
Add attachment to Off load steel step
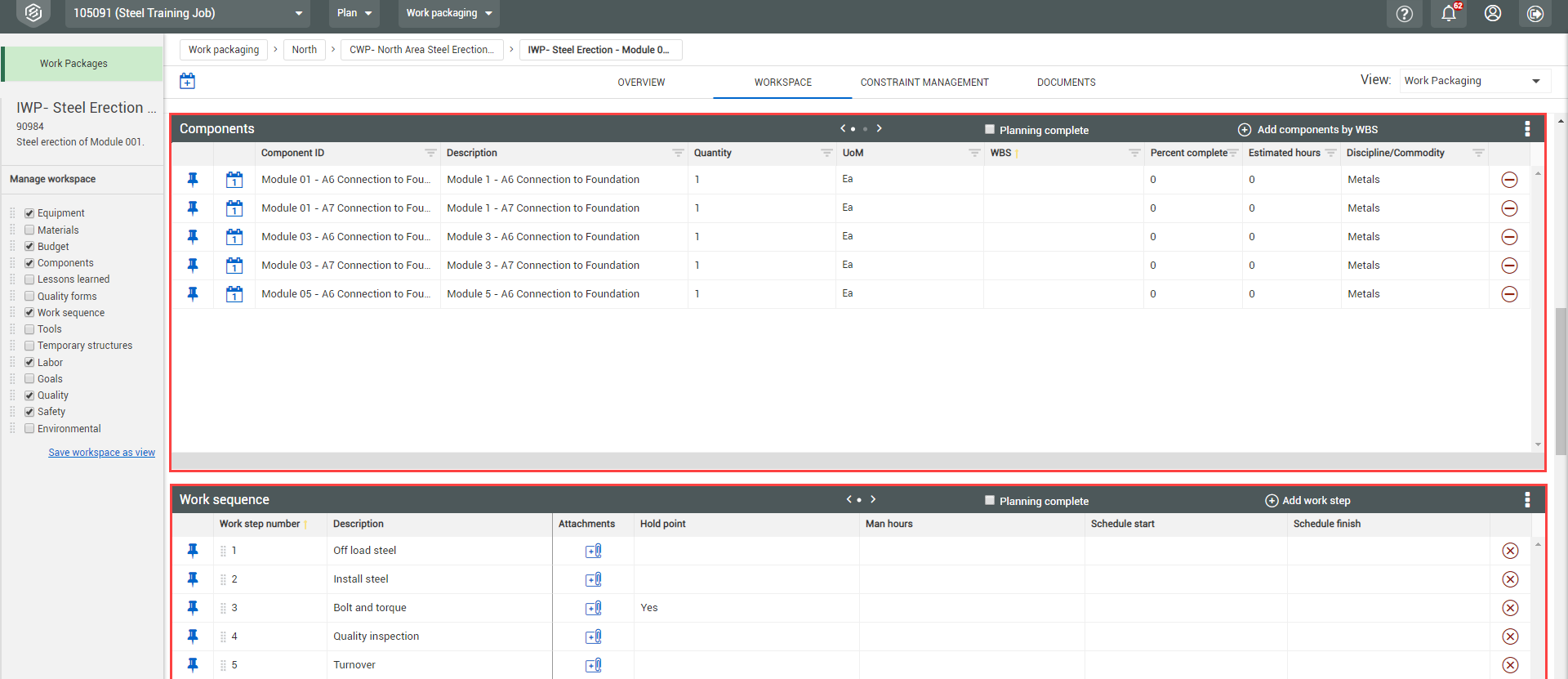594,551
